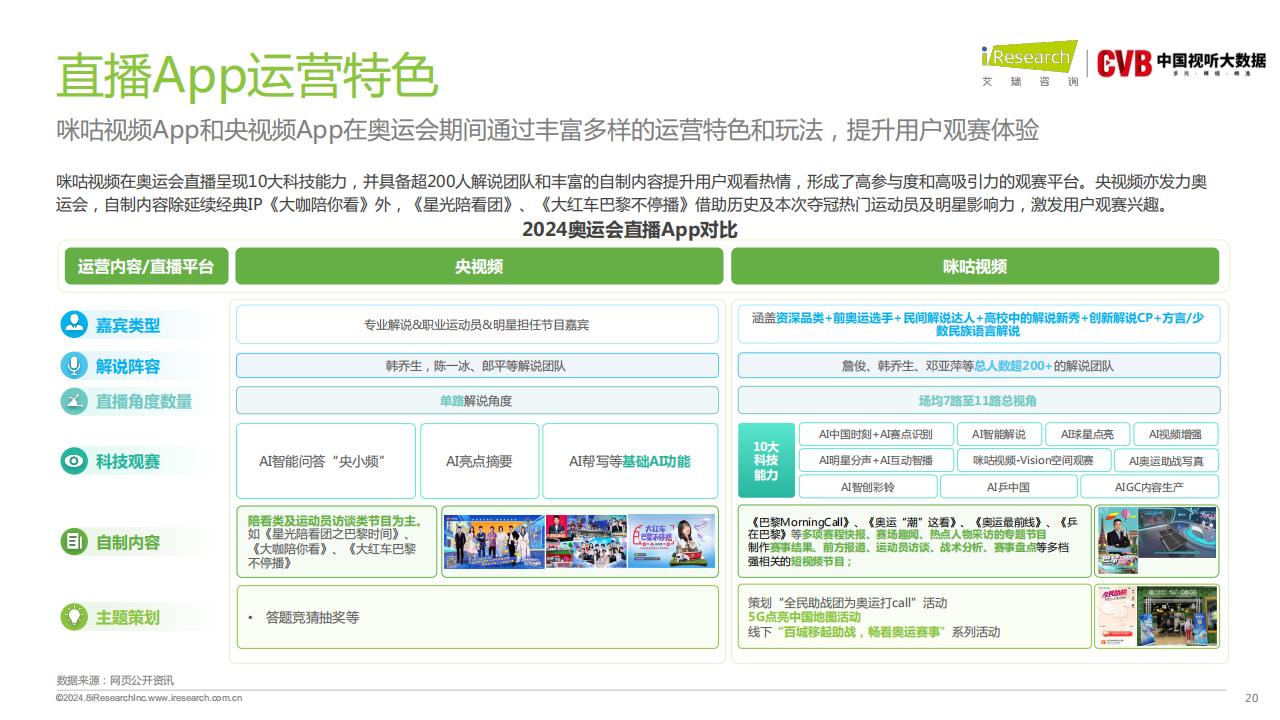This screenshot has height=720, width=1280.
Task: Click the group photo thumbnail in 央视频 自制内容
Action: tap(495, 542)
